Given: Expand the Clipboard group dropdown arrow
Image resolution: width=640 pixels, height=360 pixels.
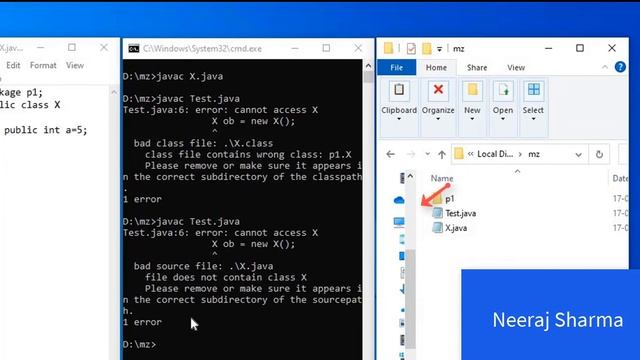Looking at the screenshot, I should click(399, 119).
